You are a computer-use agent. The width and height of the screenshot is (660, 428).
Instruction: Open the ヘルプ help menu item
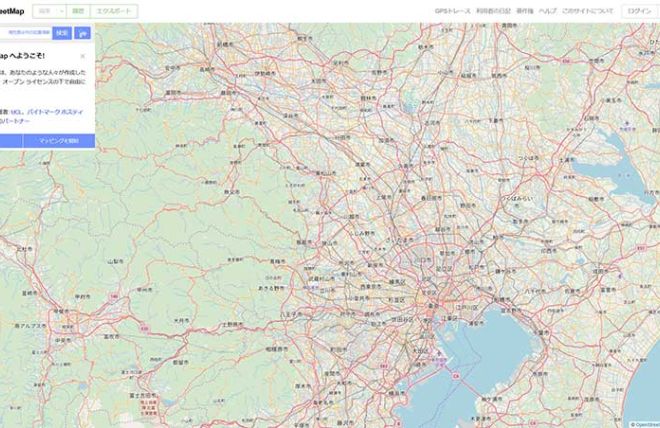point(547,10)
